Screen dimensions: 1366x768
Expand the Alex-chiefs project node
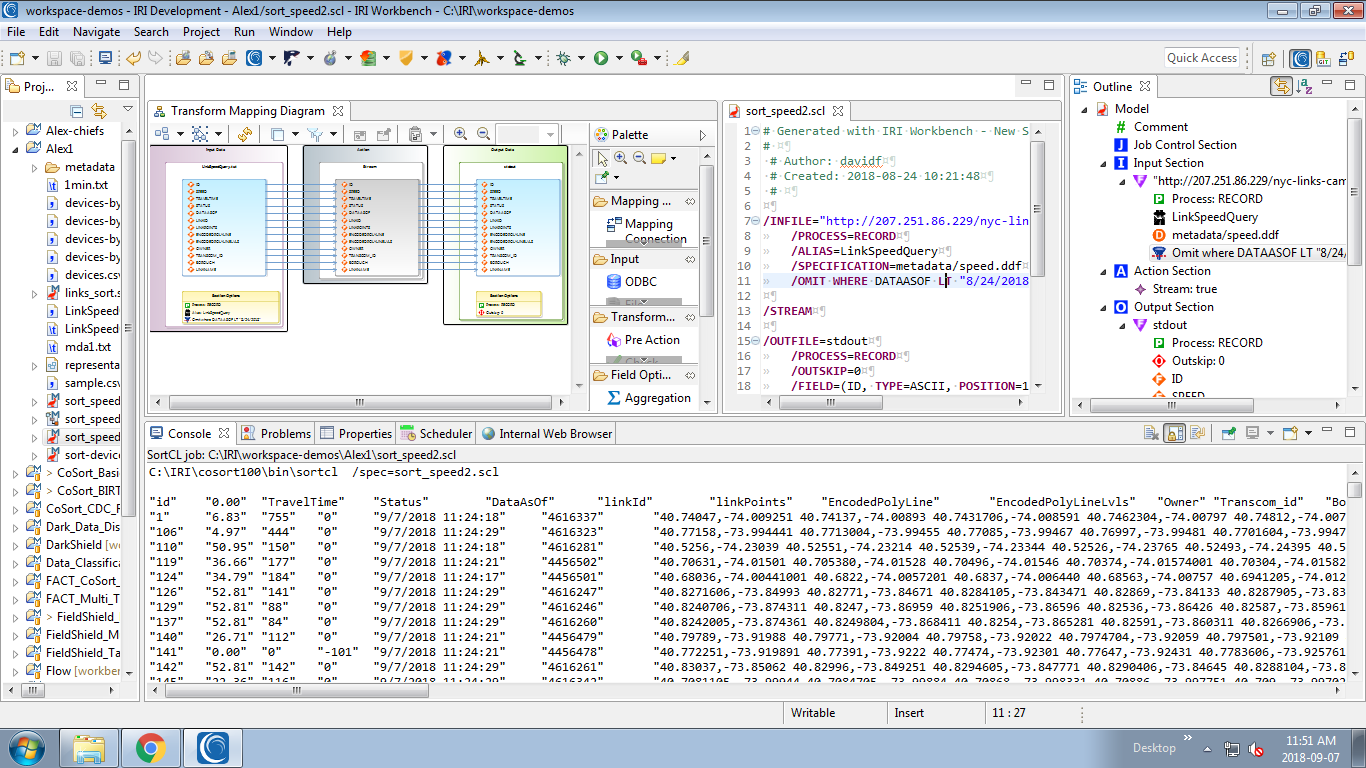click(15, 131)
